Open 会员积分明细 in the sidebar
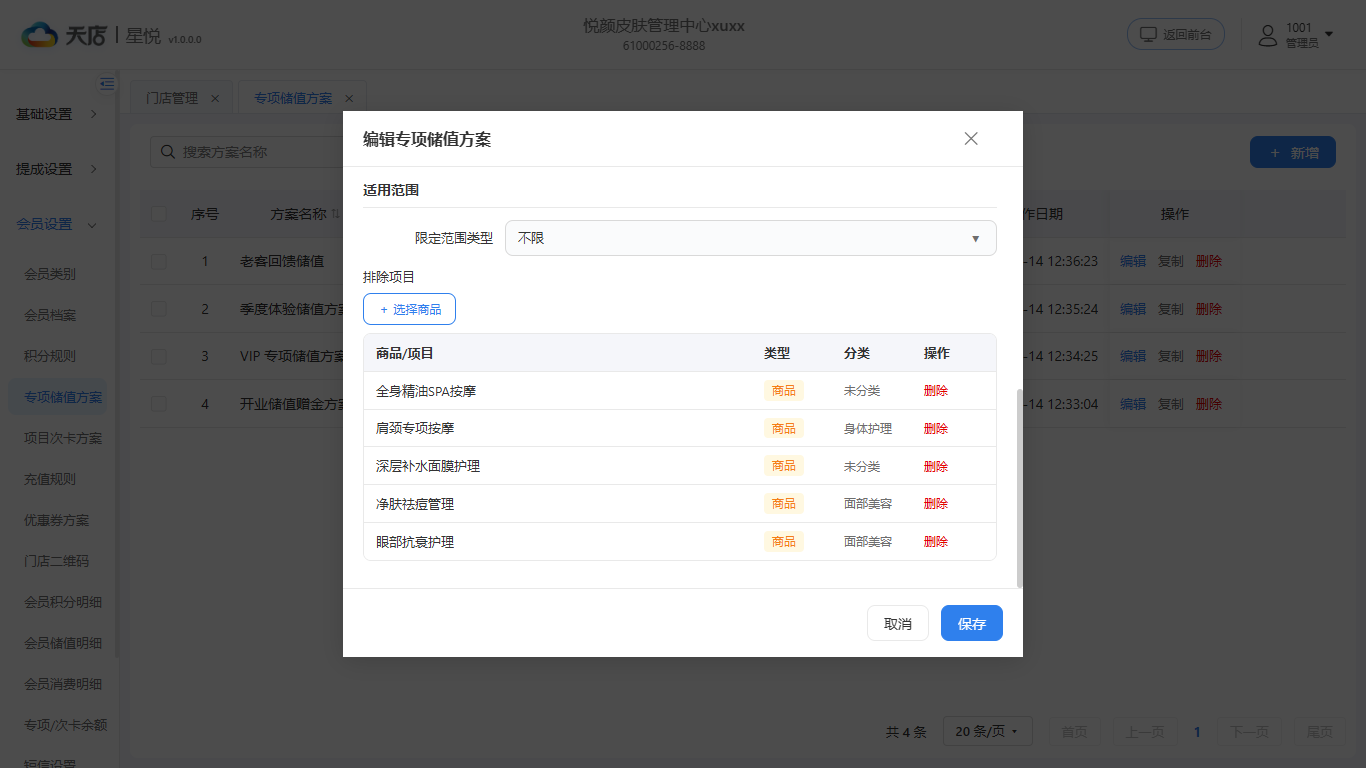Image resolution: width=1366 pixels, height=768 pixels. [x=63, y=602]
